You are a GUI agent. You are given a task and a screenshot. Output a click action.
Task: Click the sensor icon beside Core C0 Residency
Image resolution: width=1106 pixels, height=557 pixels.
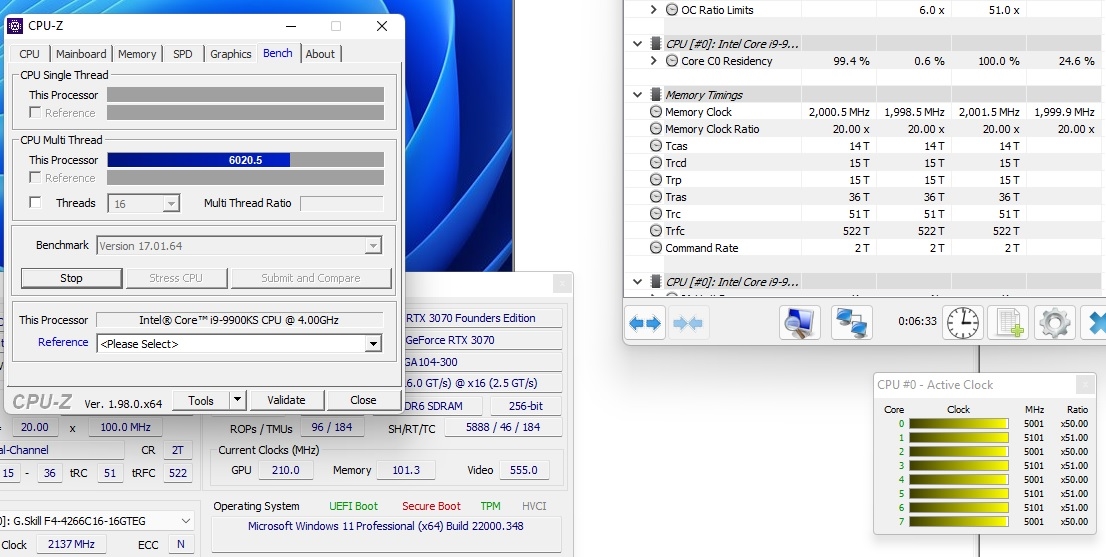[672, 61]
